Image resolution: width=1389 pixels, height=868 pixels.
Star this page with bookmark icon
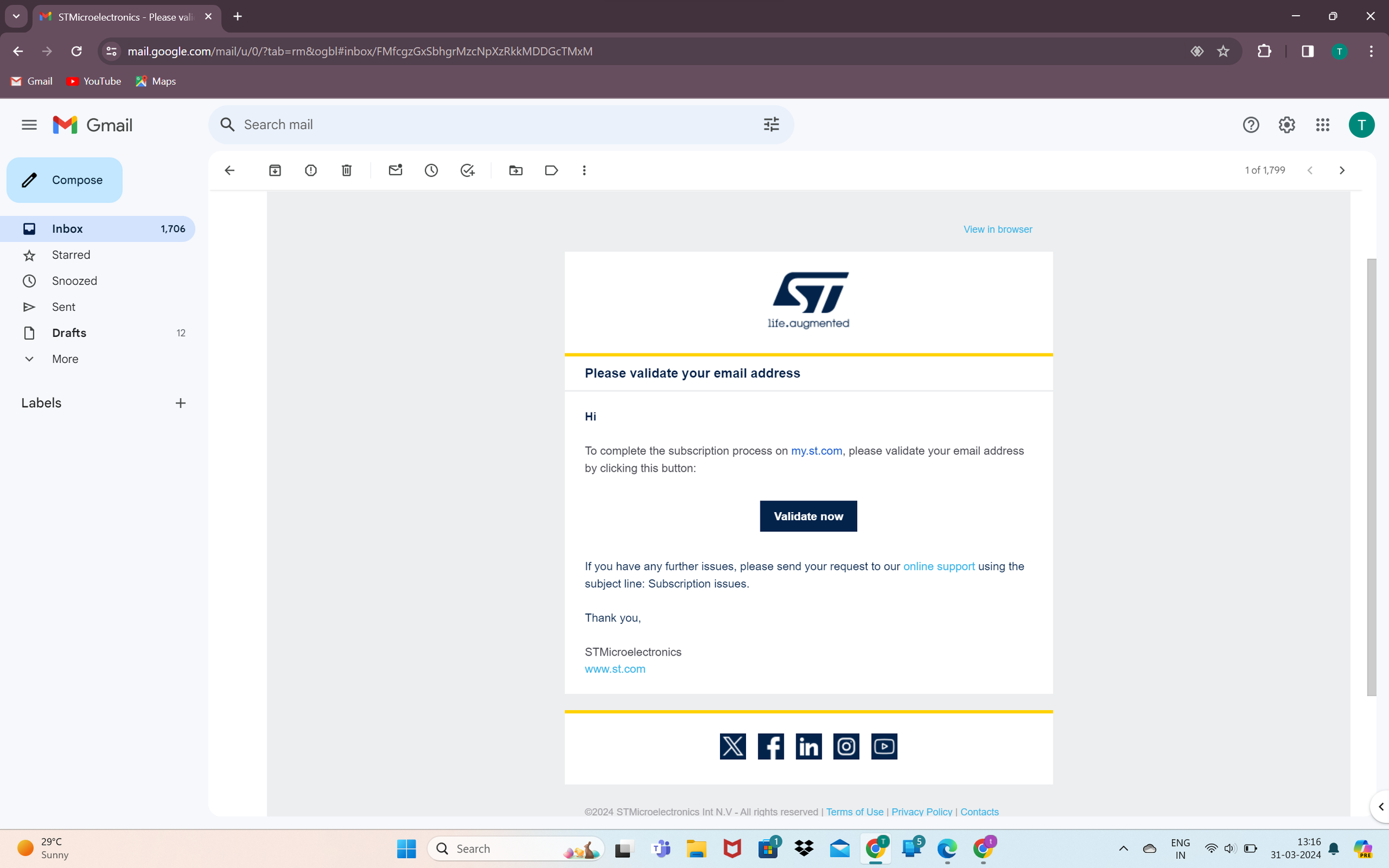click(1223, 52)
